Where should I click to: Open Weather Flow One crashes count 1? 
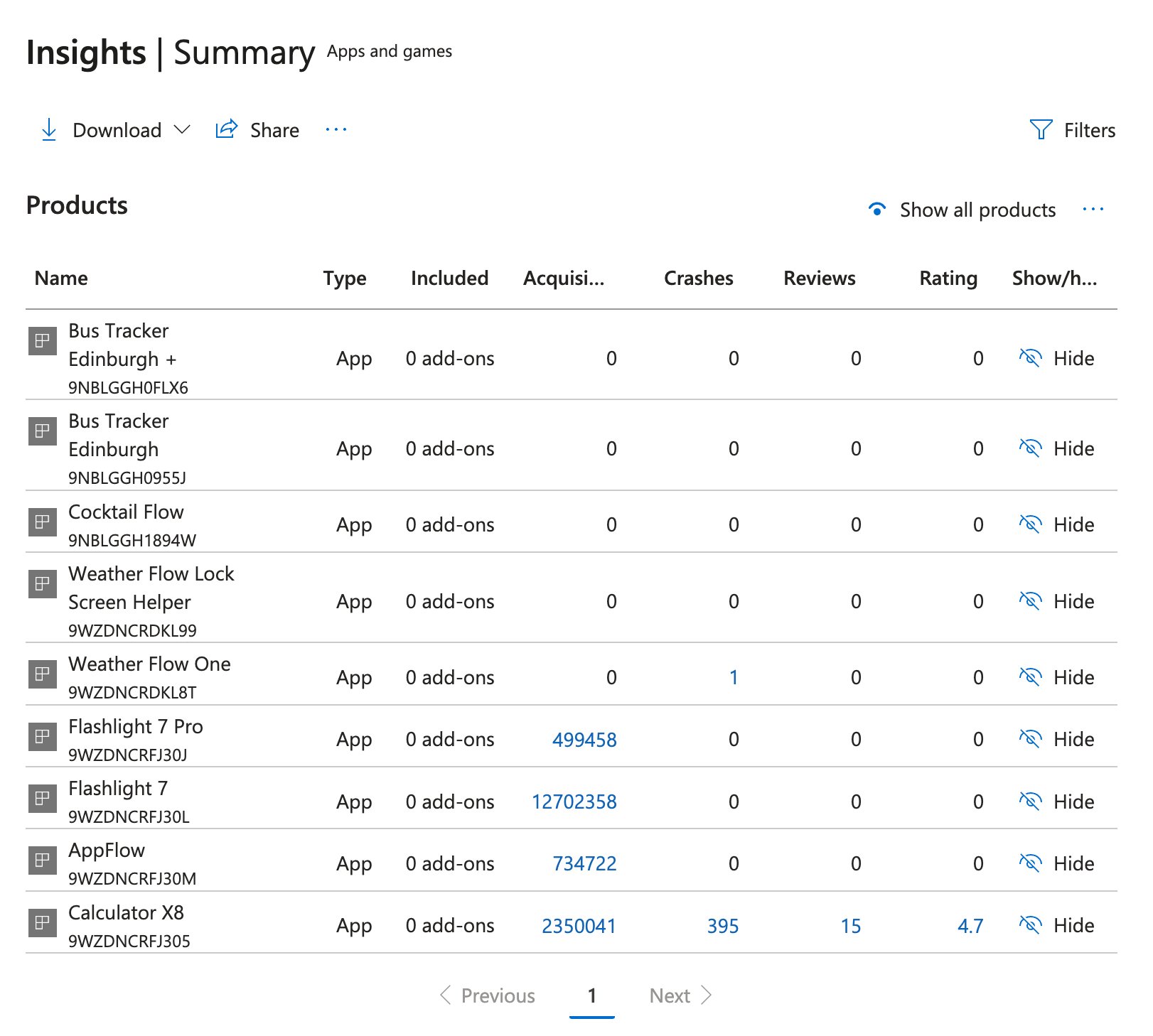[734, 677]
